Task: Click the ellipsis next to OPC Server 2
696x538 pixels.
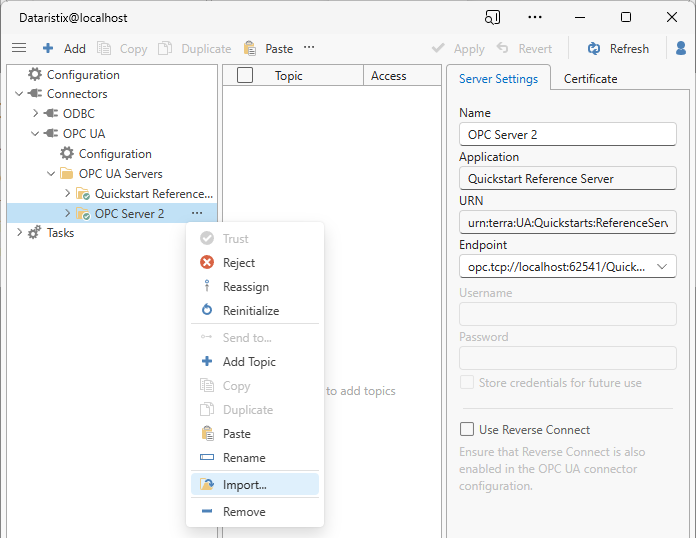Action: click(x=197, y=213)
